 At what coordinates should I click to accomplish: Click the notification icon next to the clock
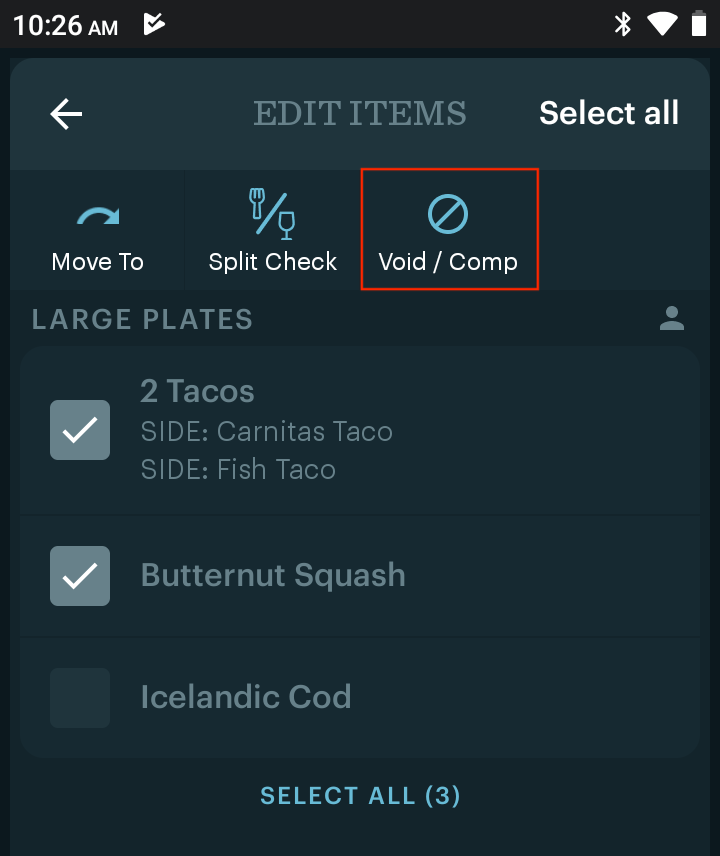[154, 24]
